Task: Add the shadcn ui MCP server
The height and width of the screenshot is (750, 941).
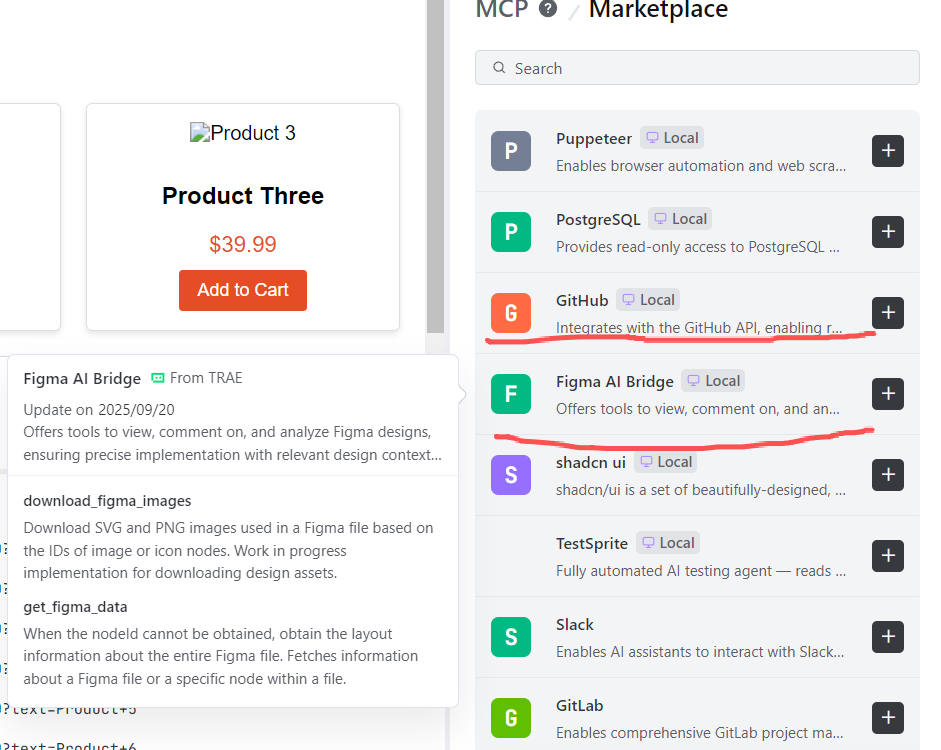Action: (x=888, y=475)
